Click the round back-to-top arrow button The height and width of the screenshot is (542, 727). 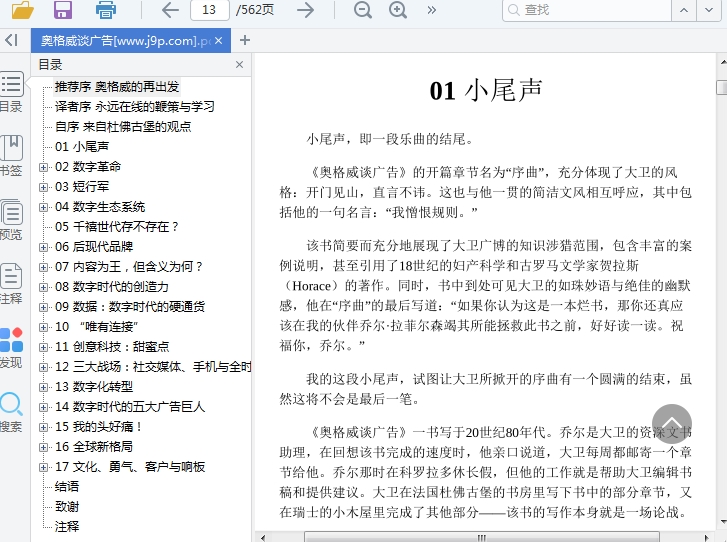click(x=672, y=424)
